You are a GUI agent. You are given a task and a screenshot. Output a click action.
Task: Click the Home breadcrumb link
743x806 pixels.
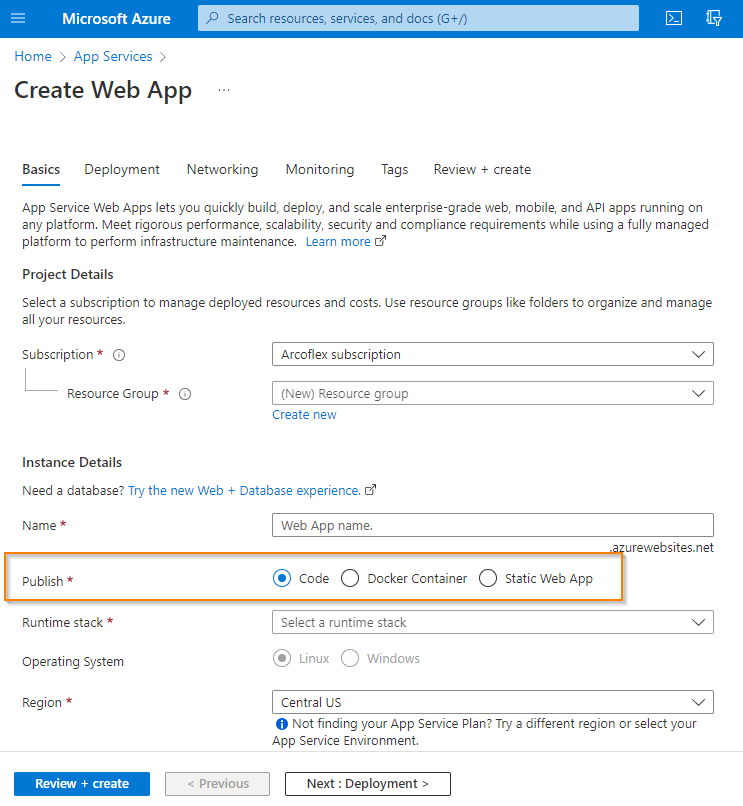pyautogui.click(x=33, y=57)
